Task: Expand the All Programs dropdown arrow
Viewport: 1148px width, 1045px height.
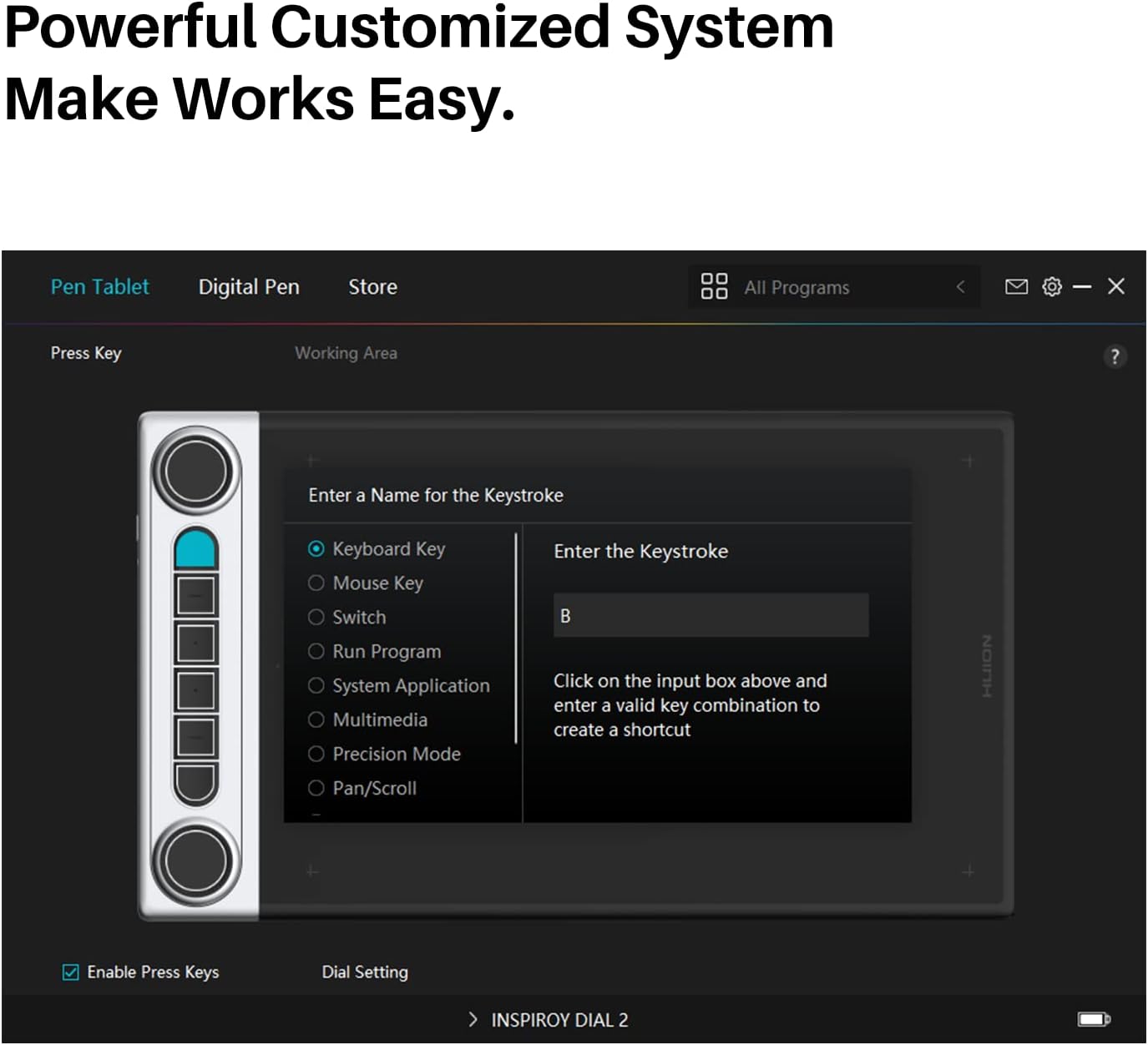Action: point(960,287)
